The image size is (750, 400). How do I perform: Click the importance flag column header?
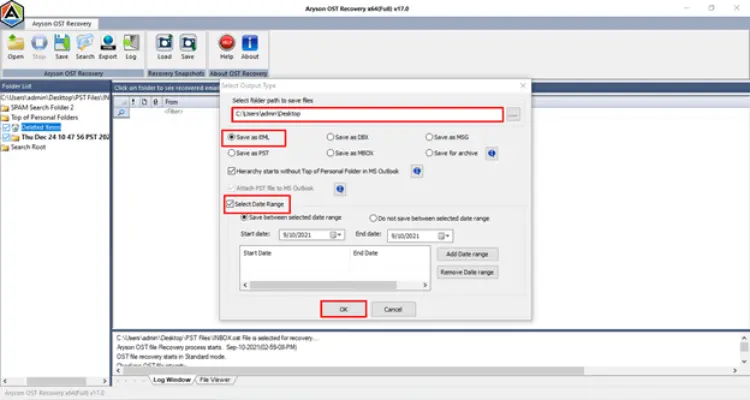pyautogui.click(x=133, y=102)
